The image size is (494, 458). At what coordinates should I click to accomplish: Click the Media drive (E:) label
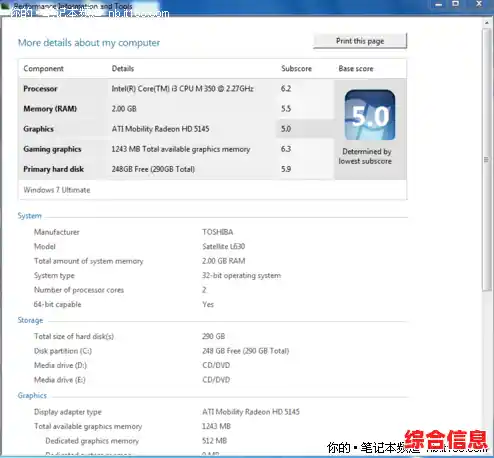[x=60, y=380]
